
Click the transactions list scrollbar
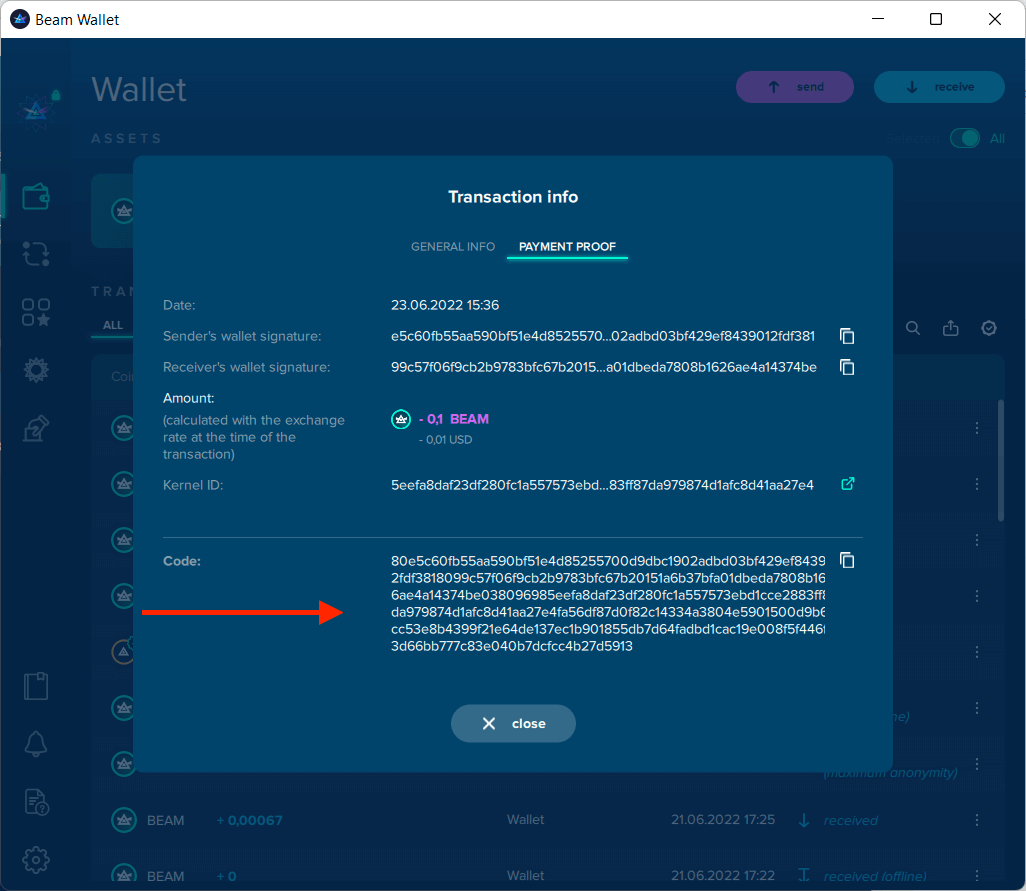1001,460
